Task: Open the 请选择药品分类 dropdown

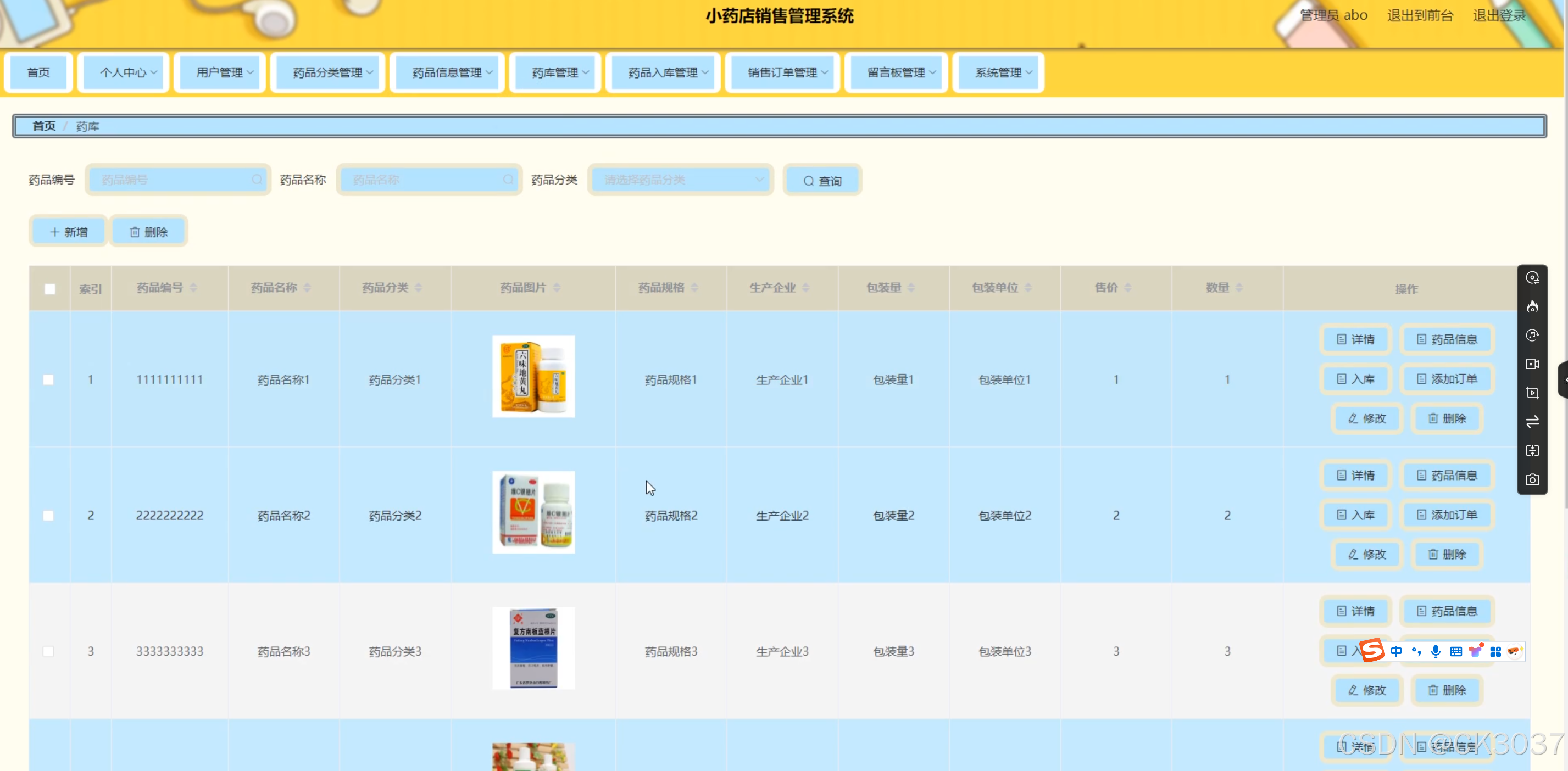Action: click(x=680, y=180)
